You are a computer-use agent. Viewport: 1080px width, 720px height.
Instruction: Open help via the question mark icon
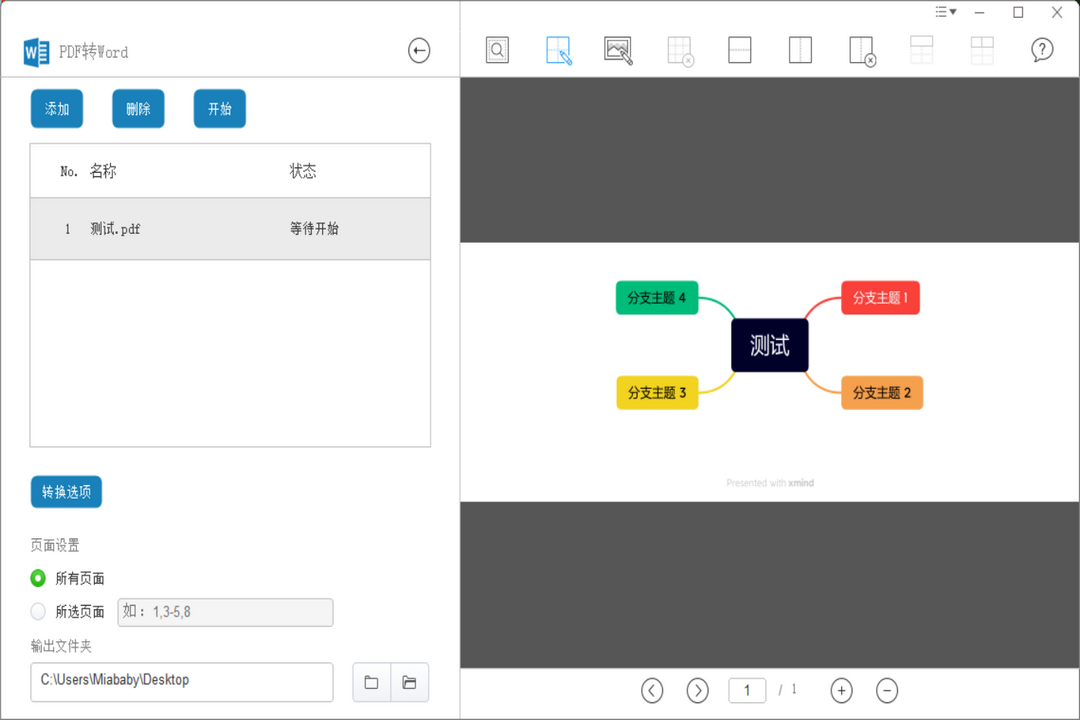1041,49
